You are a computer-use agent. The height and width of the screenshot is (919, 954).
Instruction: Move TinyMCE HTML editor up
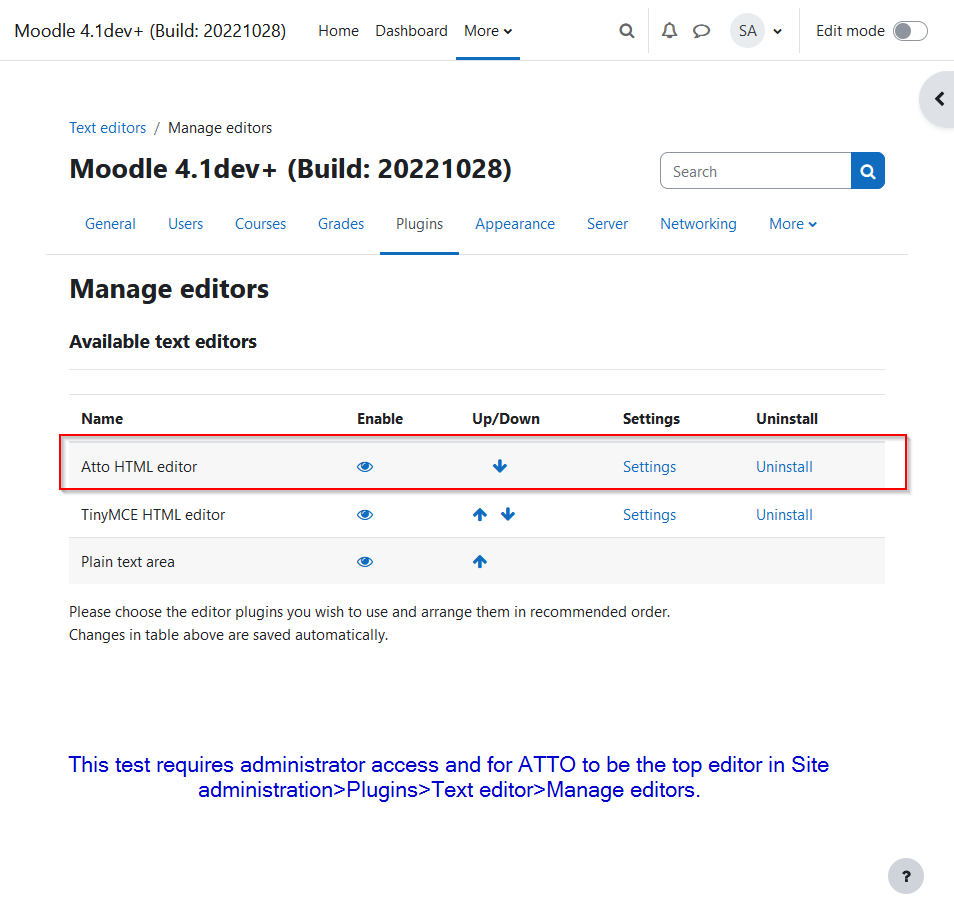(480, 514)
